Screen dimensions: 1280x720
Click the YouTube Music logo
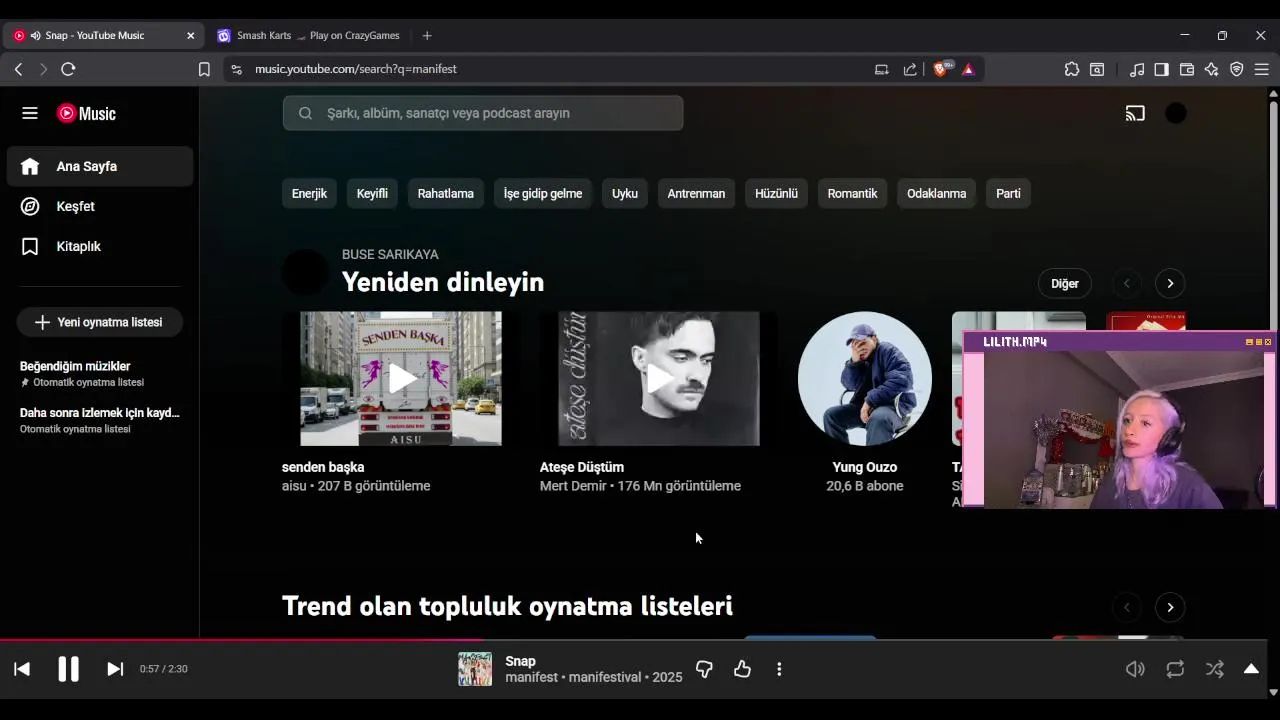pyautogui.click(x=86, y=113)
